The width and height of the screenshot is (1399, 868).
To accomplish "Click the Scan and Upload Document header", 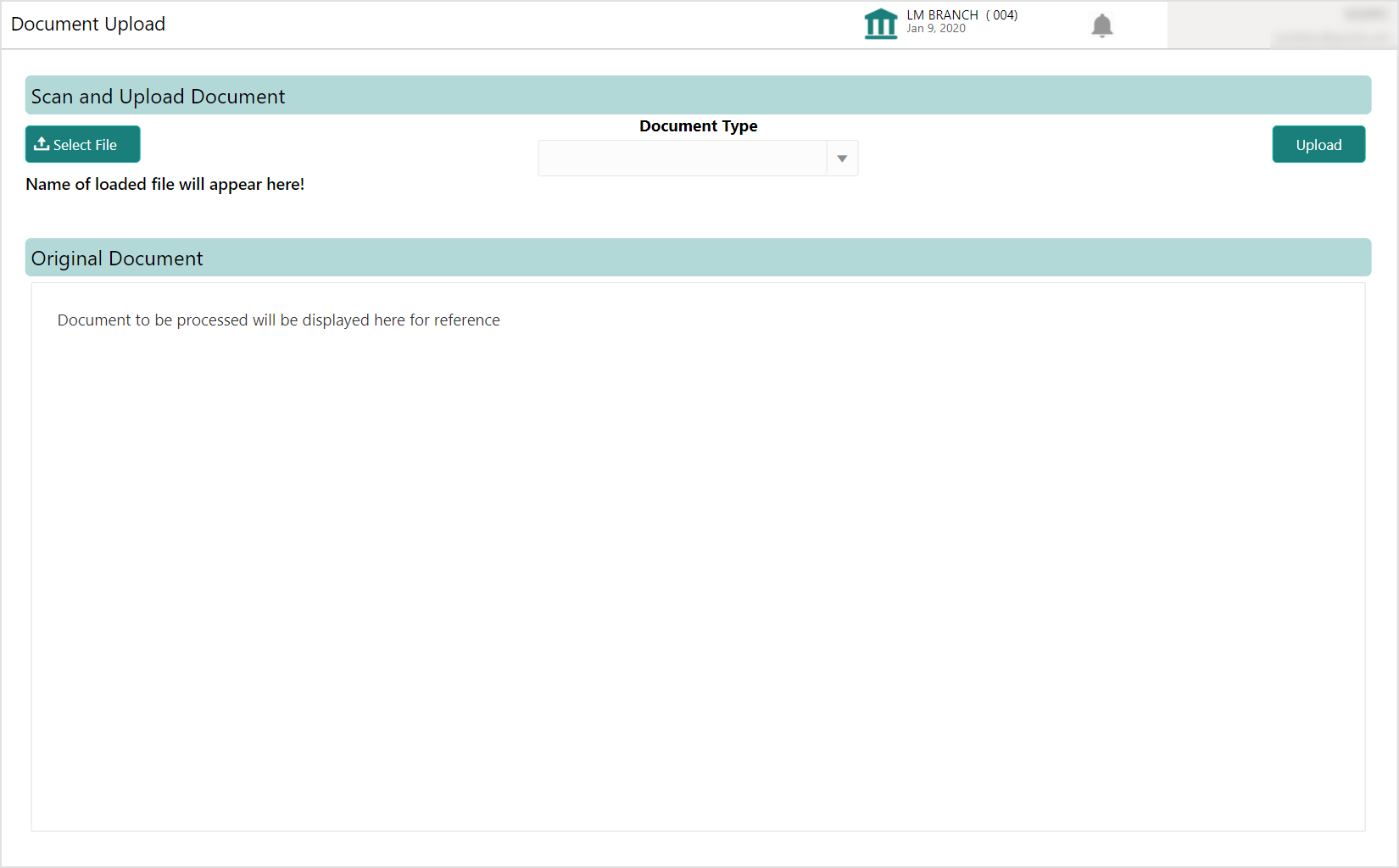I will pos(698,95).
